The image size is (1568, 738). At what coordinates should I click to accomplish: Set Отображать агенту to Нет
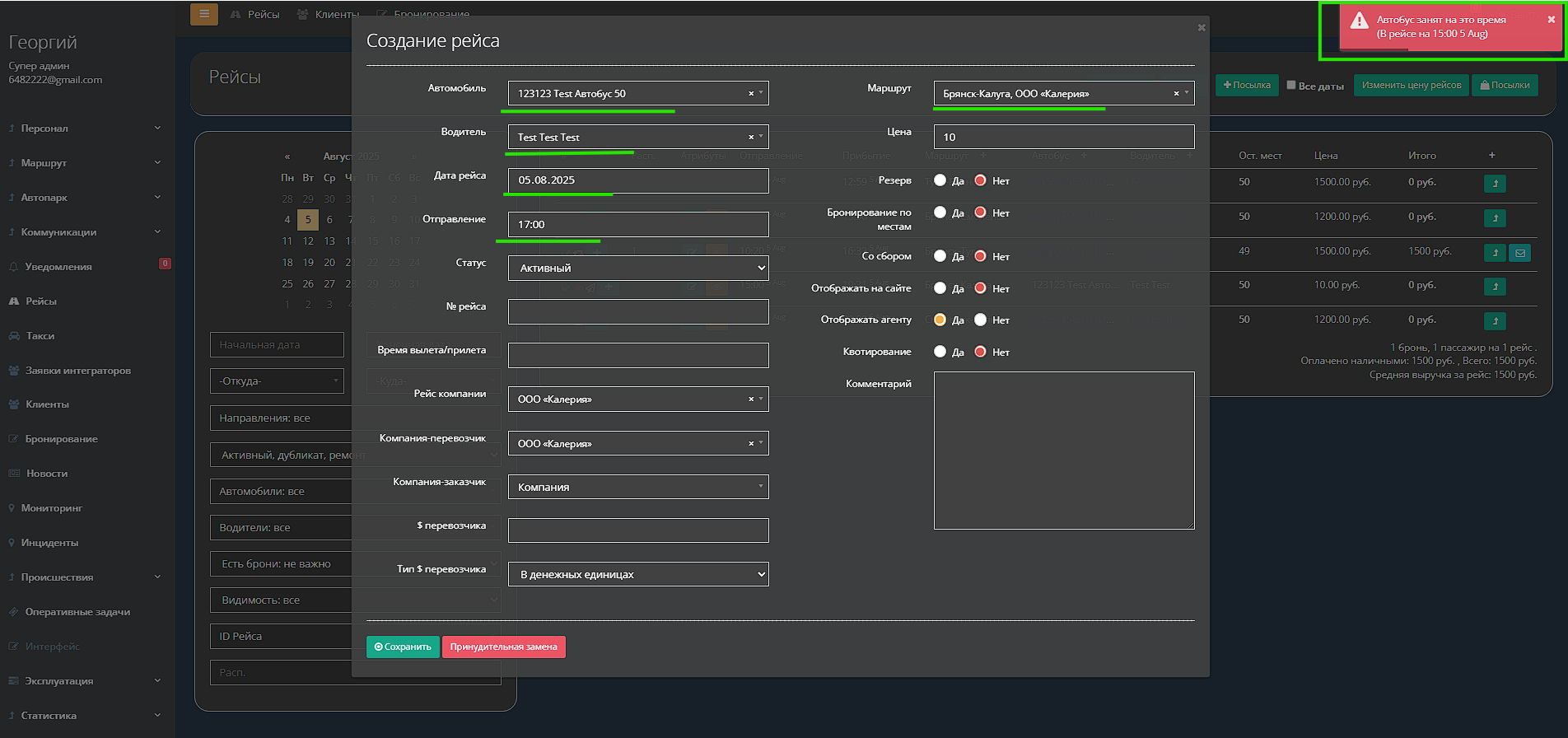point(980,320)
